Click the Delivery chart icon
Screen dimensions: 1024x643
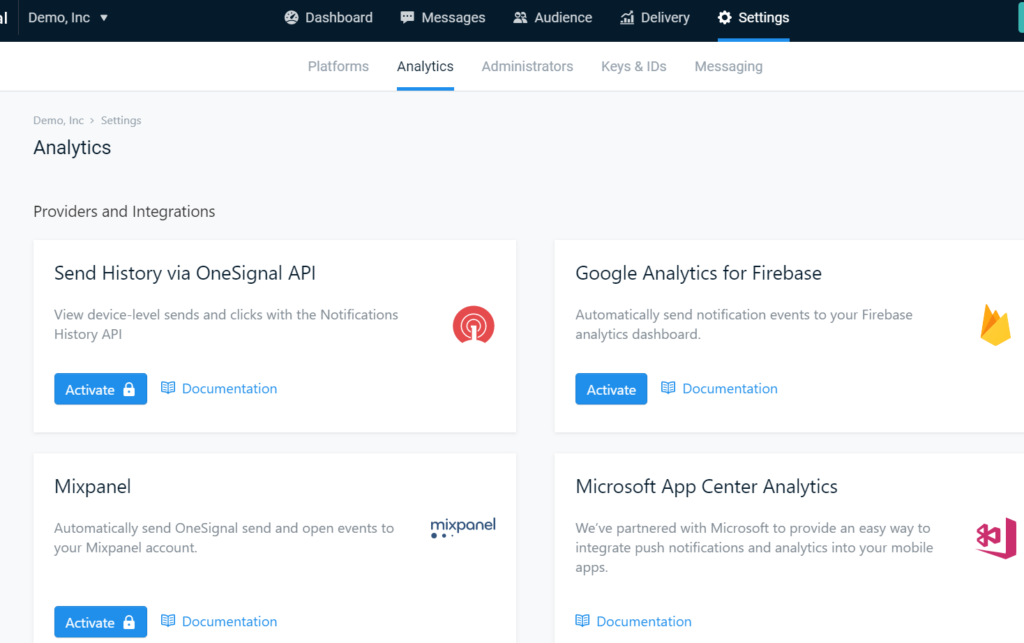coord(627,18)
